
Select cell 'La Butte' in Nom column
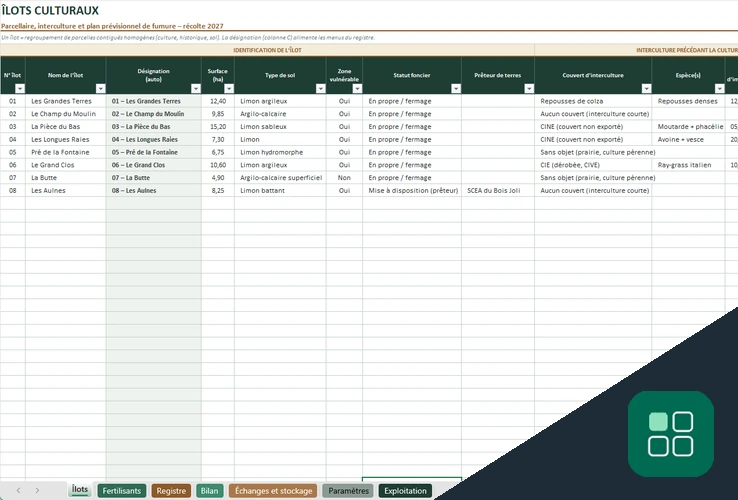tap(66, 177)
